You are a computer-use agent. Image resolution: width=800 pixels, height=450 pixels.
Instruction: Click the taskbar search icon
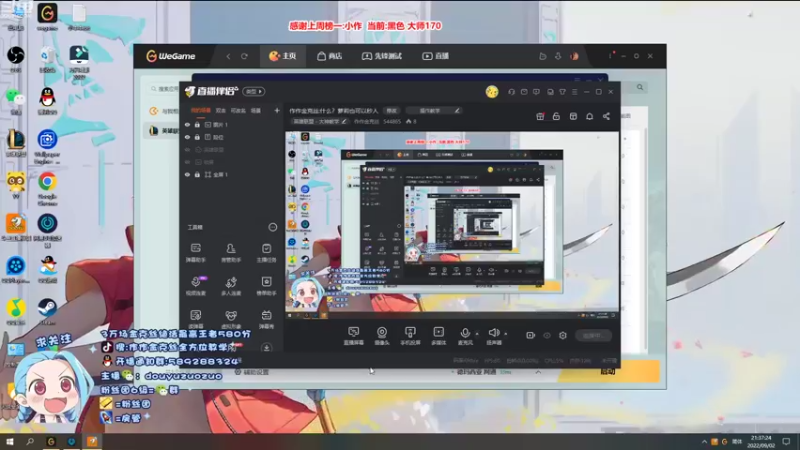pos(30,442)
